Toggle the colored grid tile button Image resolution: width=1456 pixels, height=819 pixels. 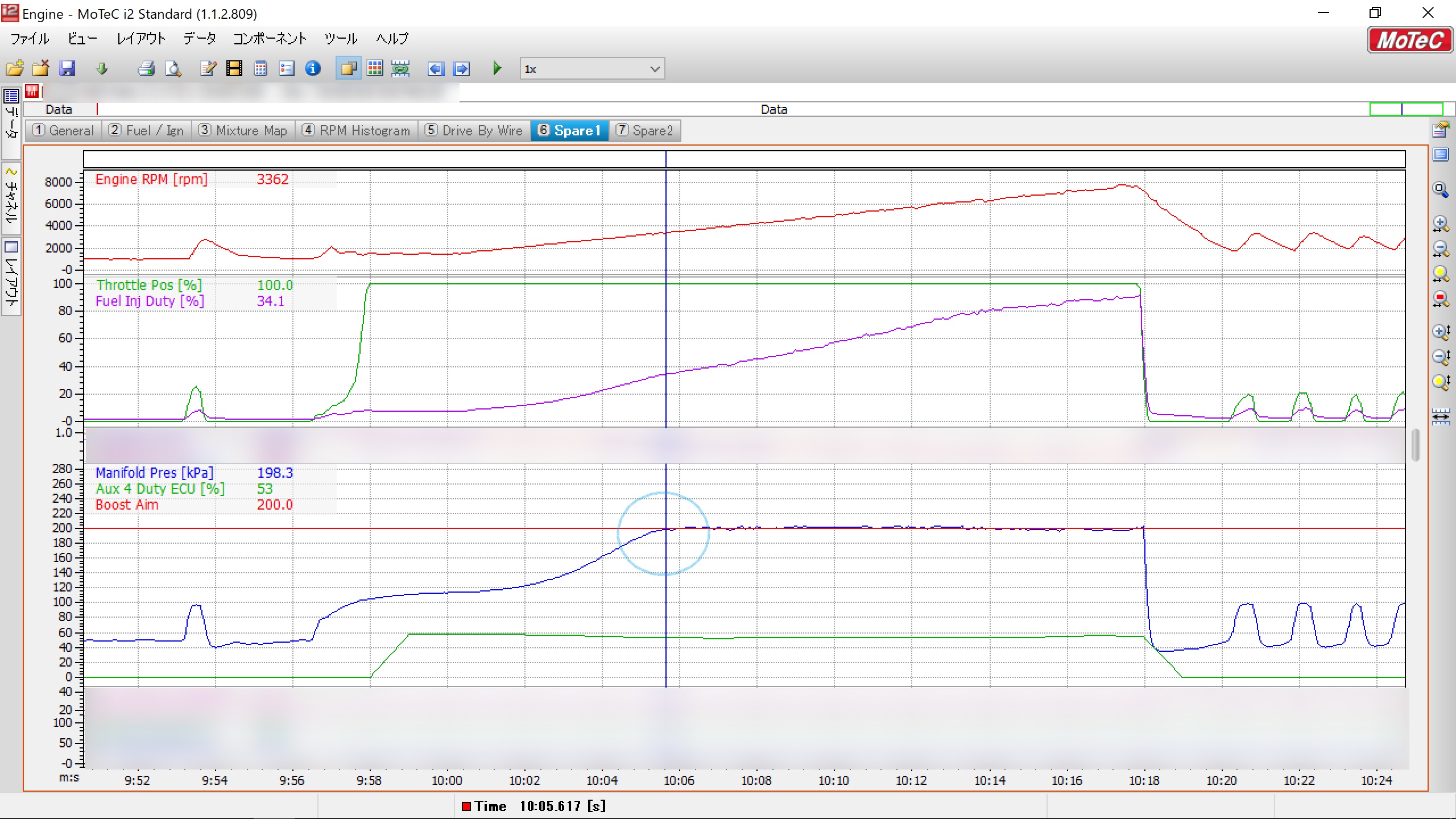coord(375,69)
